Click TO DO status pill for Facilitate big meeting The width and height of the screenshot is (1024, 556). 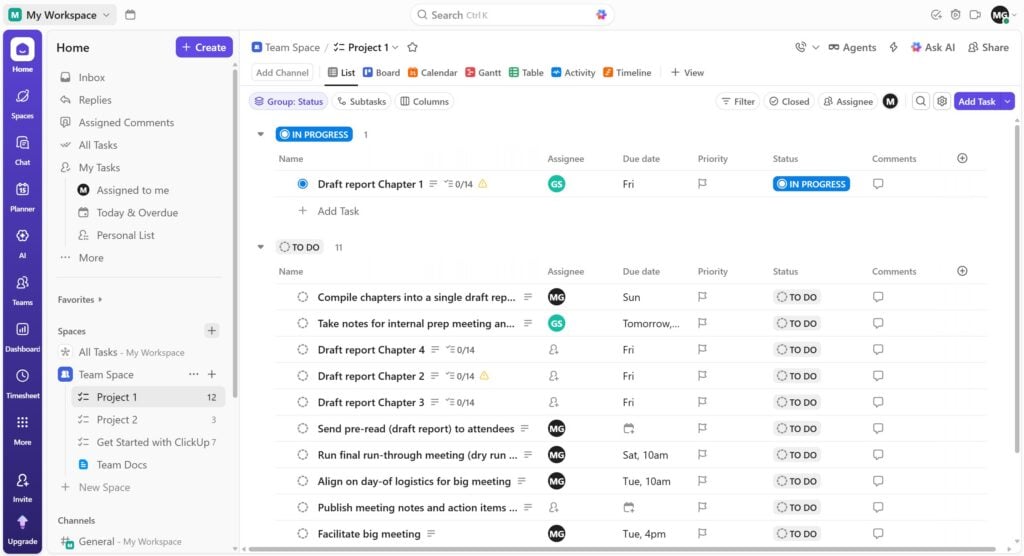(x=797, y=534)
